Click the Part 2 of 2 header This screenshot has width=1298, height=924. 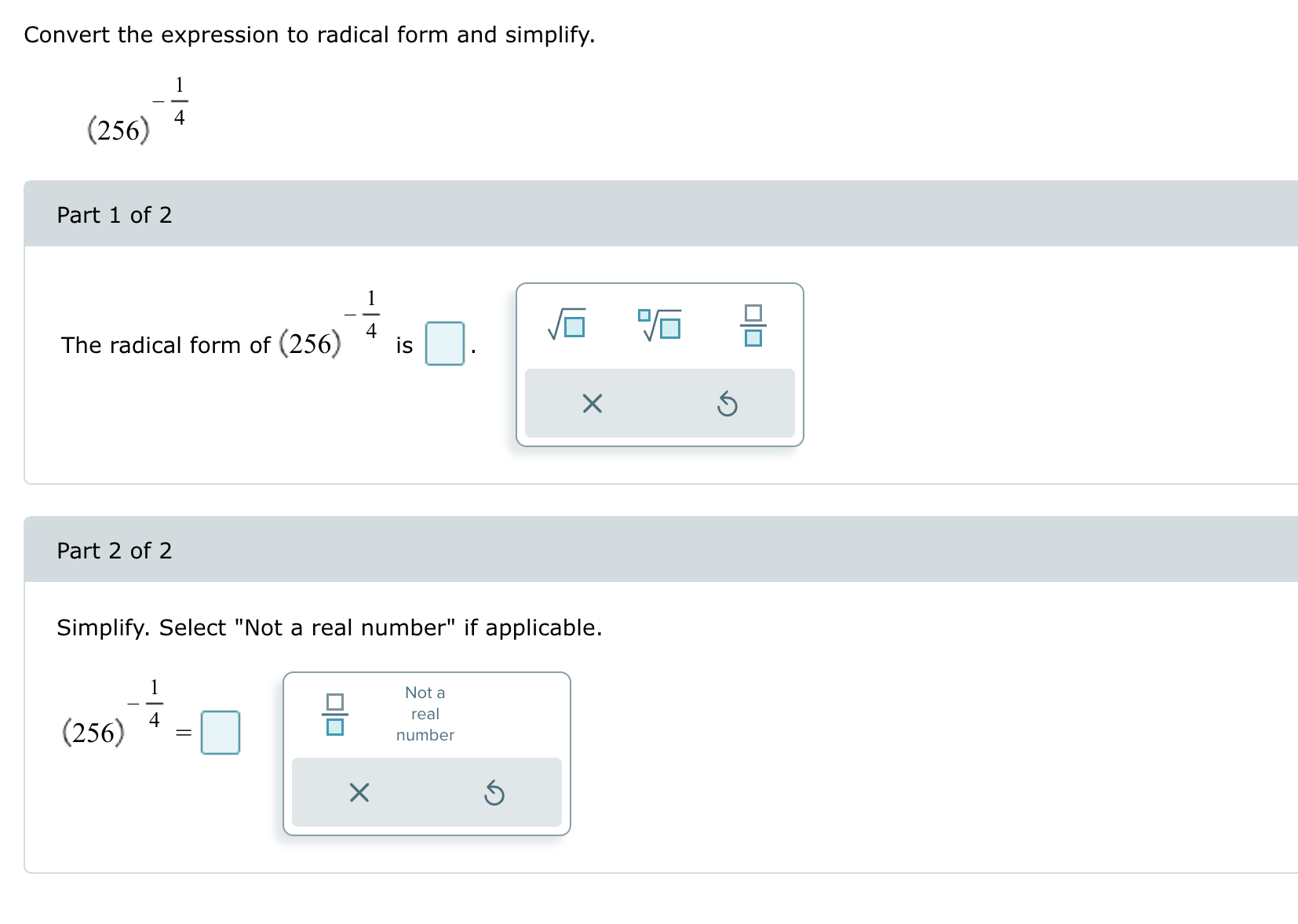point(115,550)
